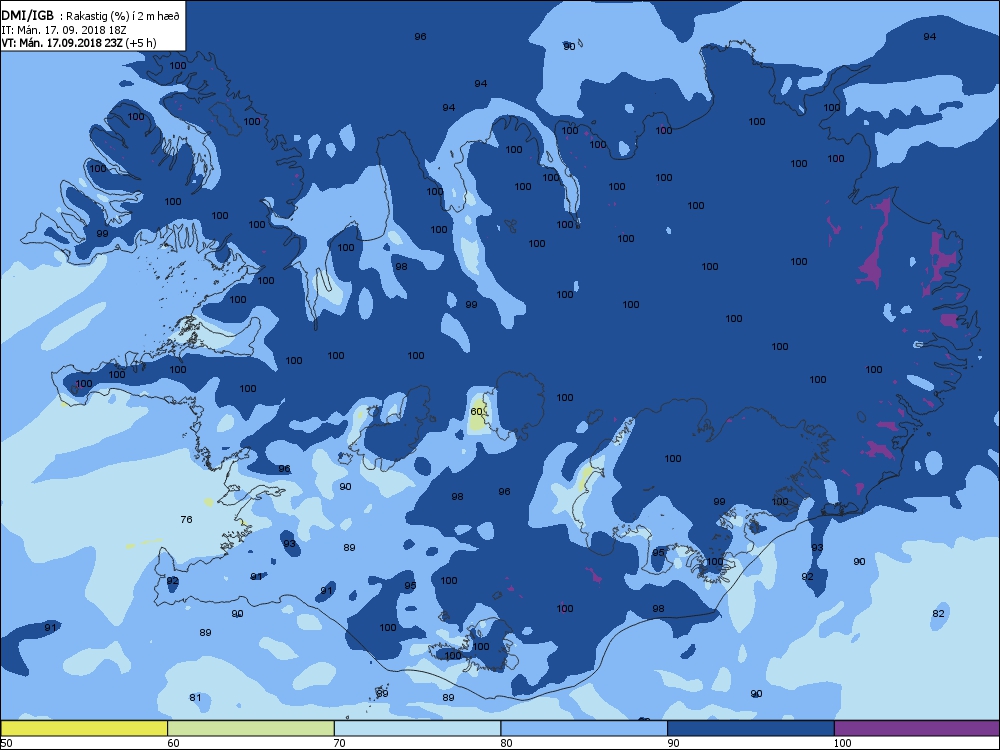The height and width of the screenshot is (750, 1000).
Task: Click the "80" legend scale label
Action: pos(506,743)
